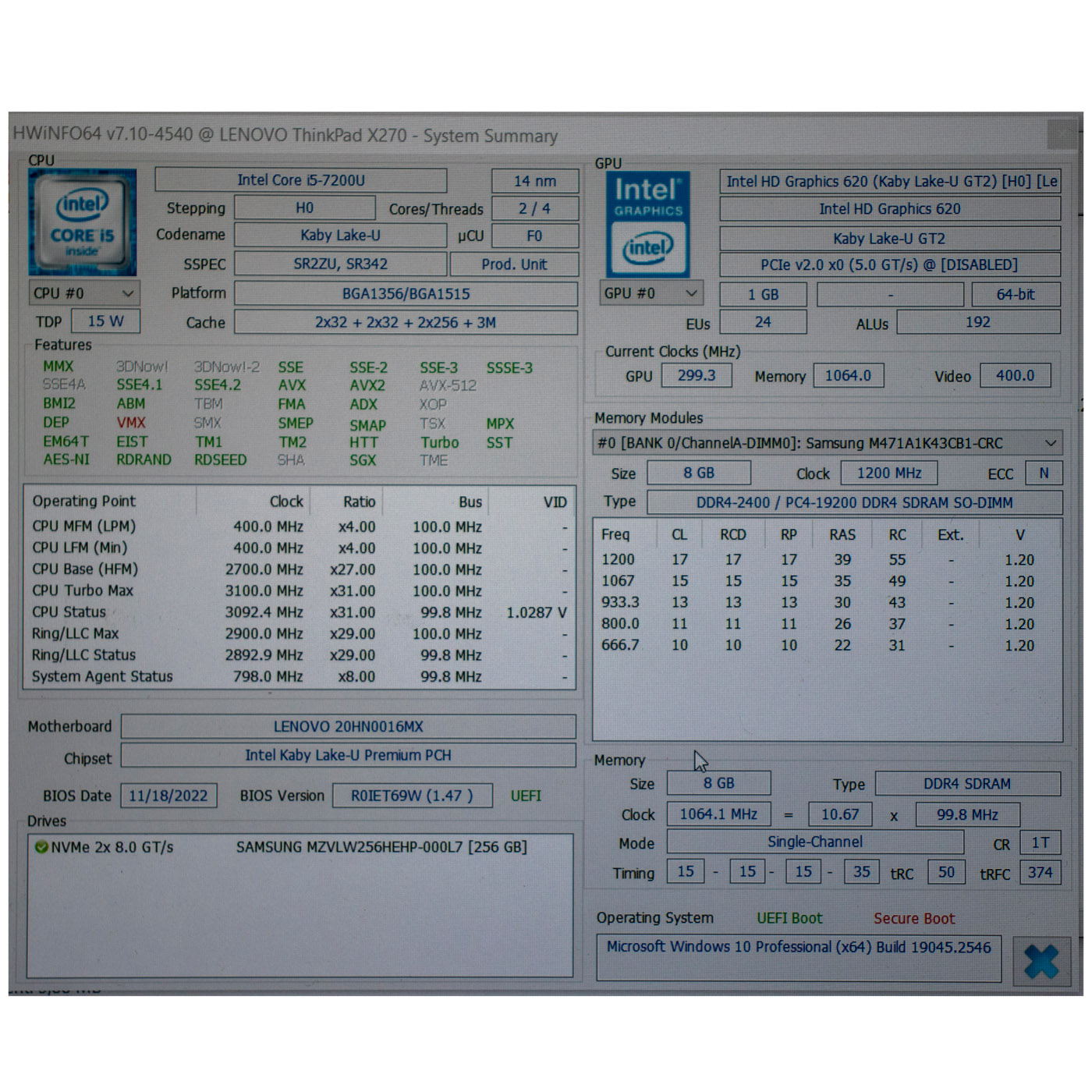
Task: Click the RDSEED feature label
Action: pyautogui.click(x=221, y=460)
